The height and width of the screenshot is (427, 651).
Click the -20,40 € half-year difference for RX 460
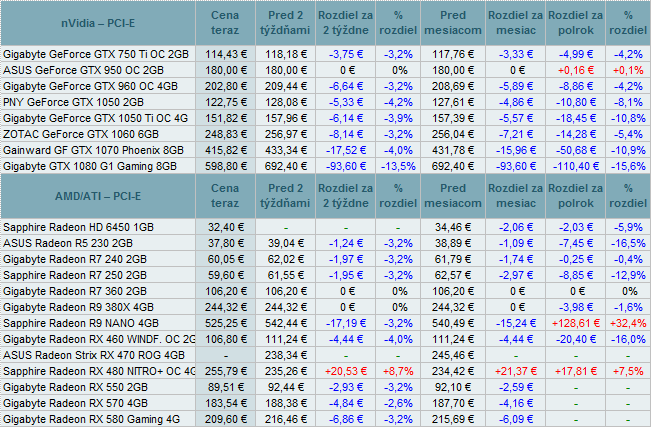(576, 339)
